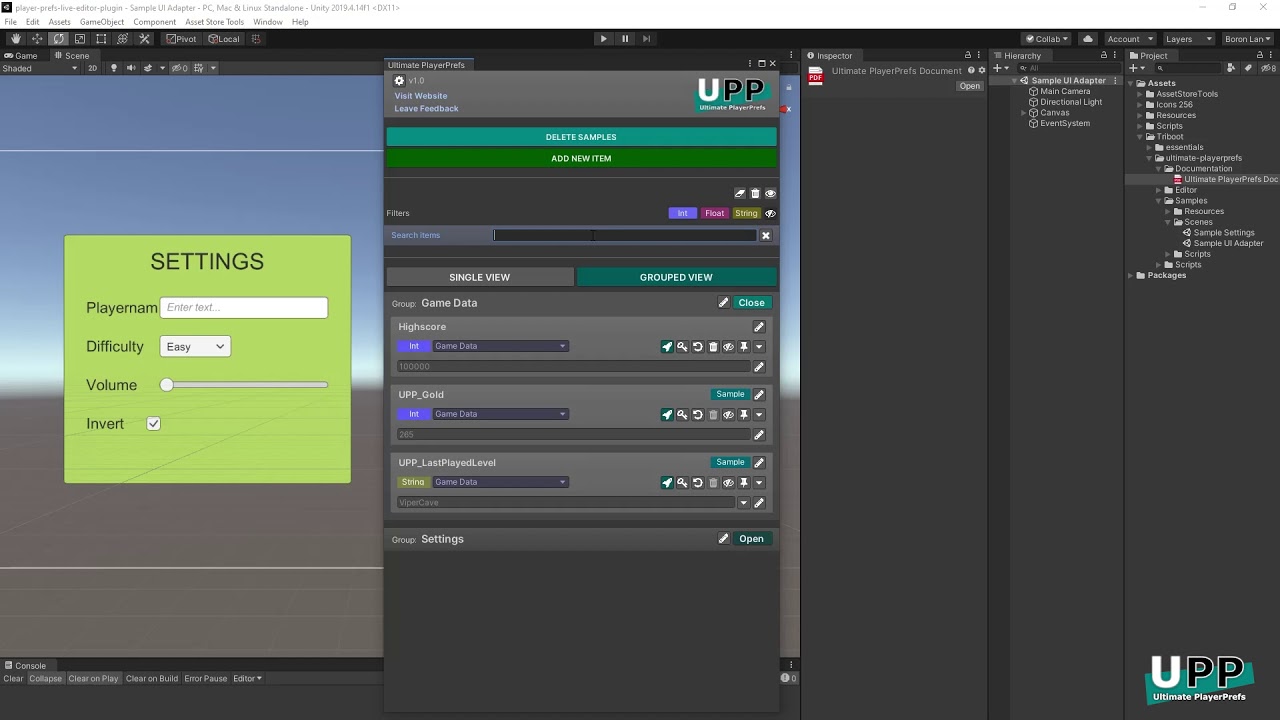Open the Layers dropdown
Image resolution: width=1280 pixels, height=720 pixels.
[x=1187, y=39]
